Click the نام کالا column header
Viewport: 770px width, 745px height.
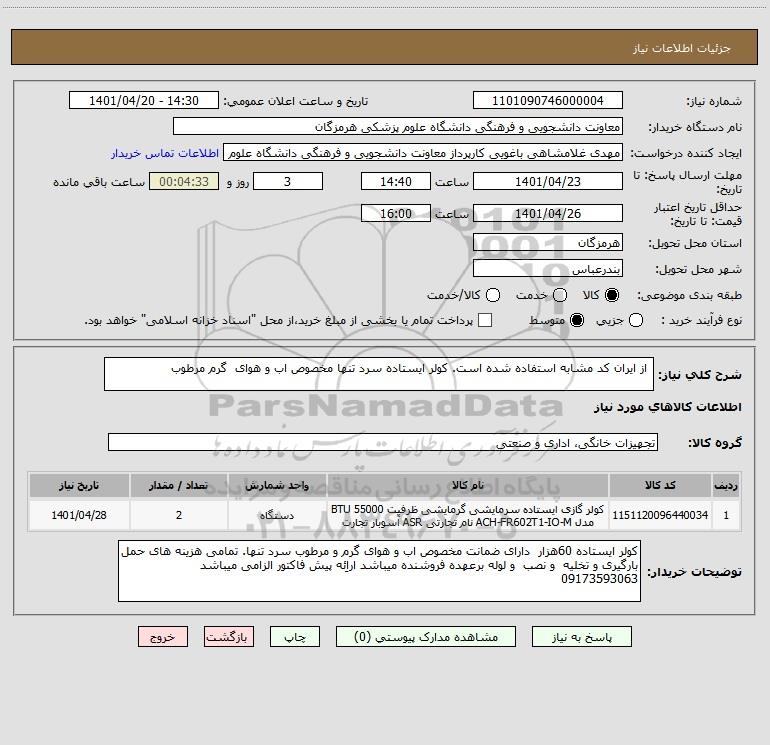(x=468, y=485)
